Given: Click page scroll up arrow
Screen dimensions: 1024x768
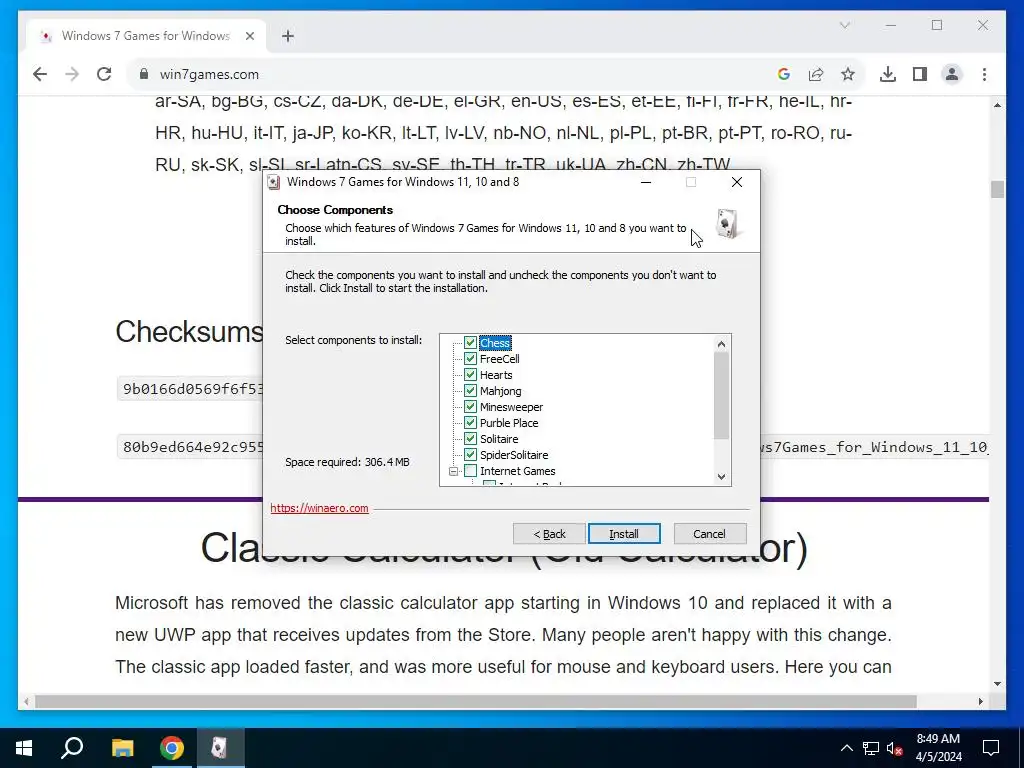Looking at the screenshot, I should tap(997, 104).
